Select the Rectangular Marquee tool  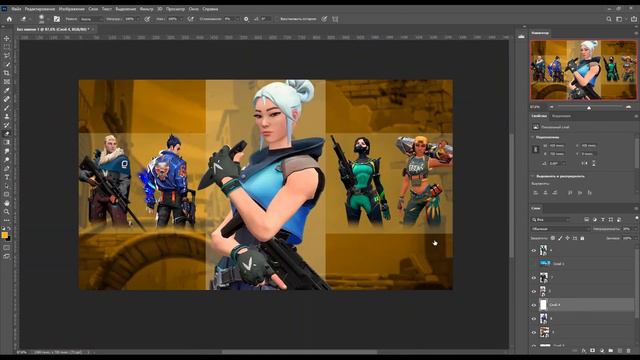7,47
